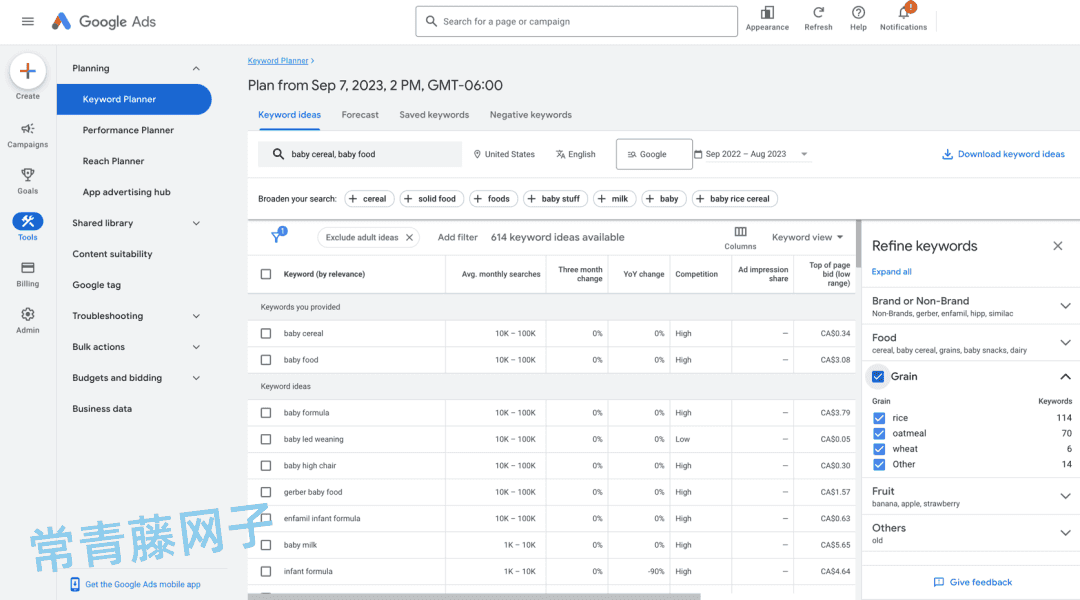Open Billing in left sidebar
1080x600 pixels.
(28, 274)
